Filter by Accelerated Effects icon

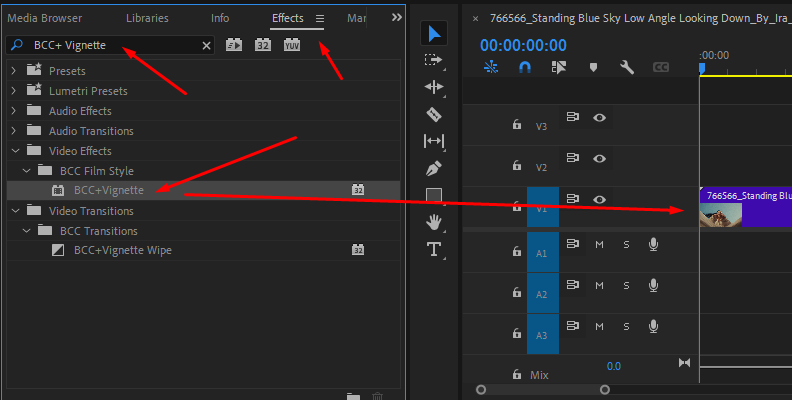233,45
